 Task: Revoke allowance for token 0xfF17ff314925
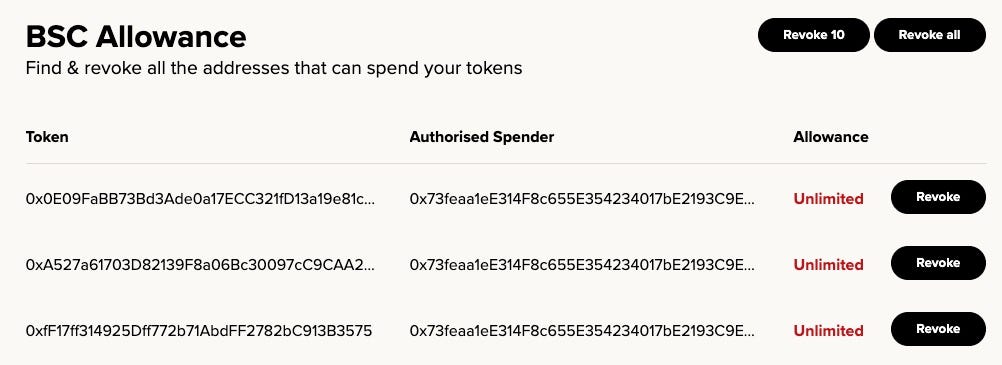pyautogui.click(x=938, y=329)
